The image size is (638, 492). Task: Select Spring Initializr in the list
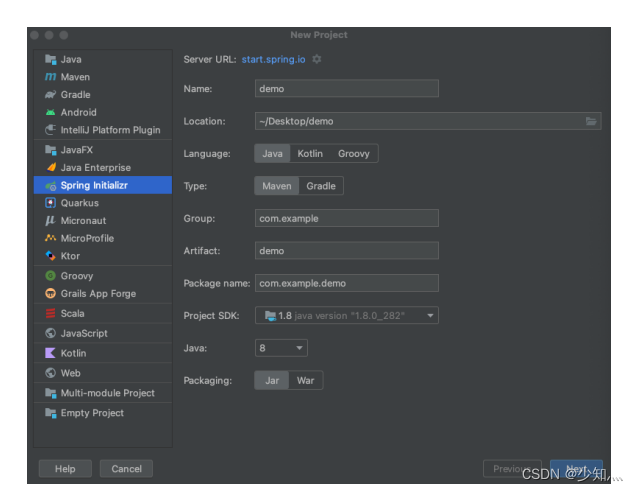[103, 185]
